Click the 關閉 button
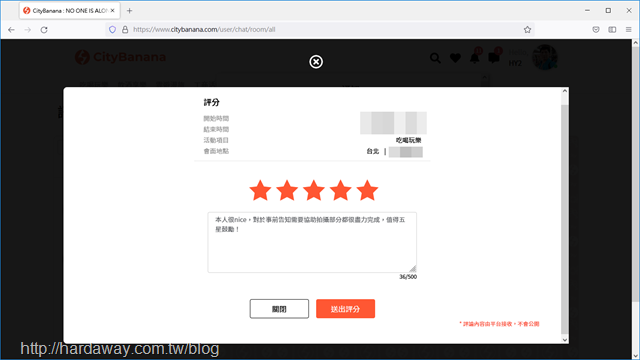Image resolution: width=640 pixels, height=360 pixels. [279, 309]
